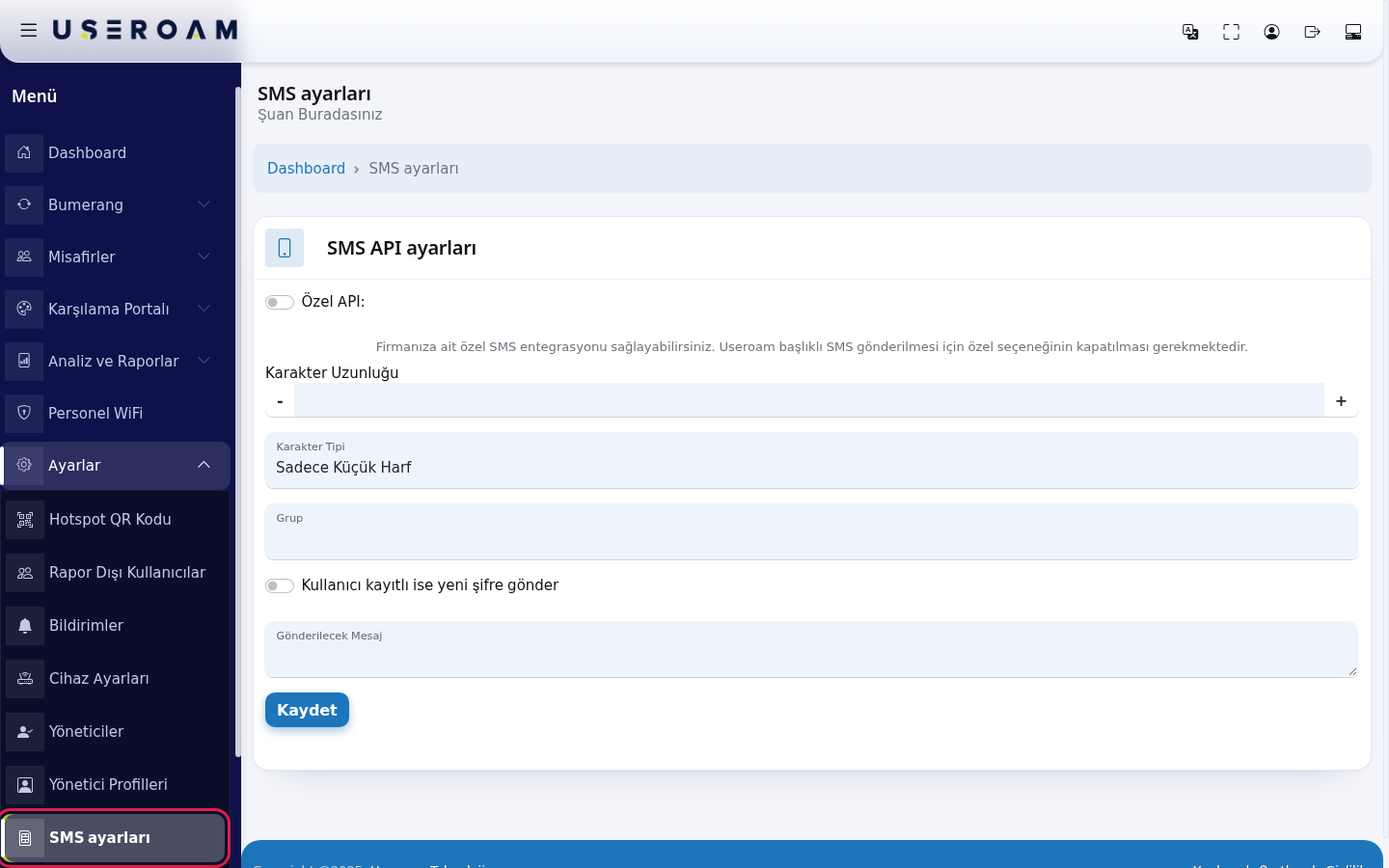Screen dimensions: 1389x868
Task: Click the Yöneticiler user icon
Action: [x=25, y=731]
